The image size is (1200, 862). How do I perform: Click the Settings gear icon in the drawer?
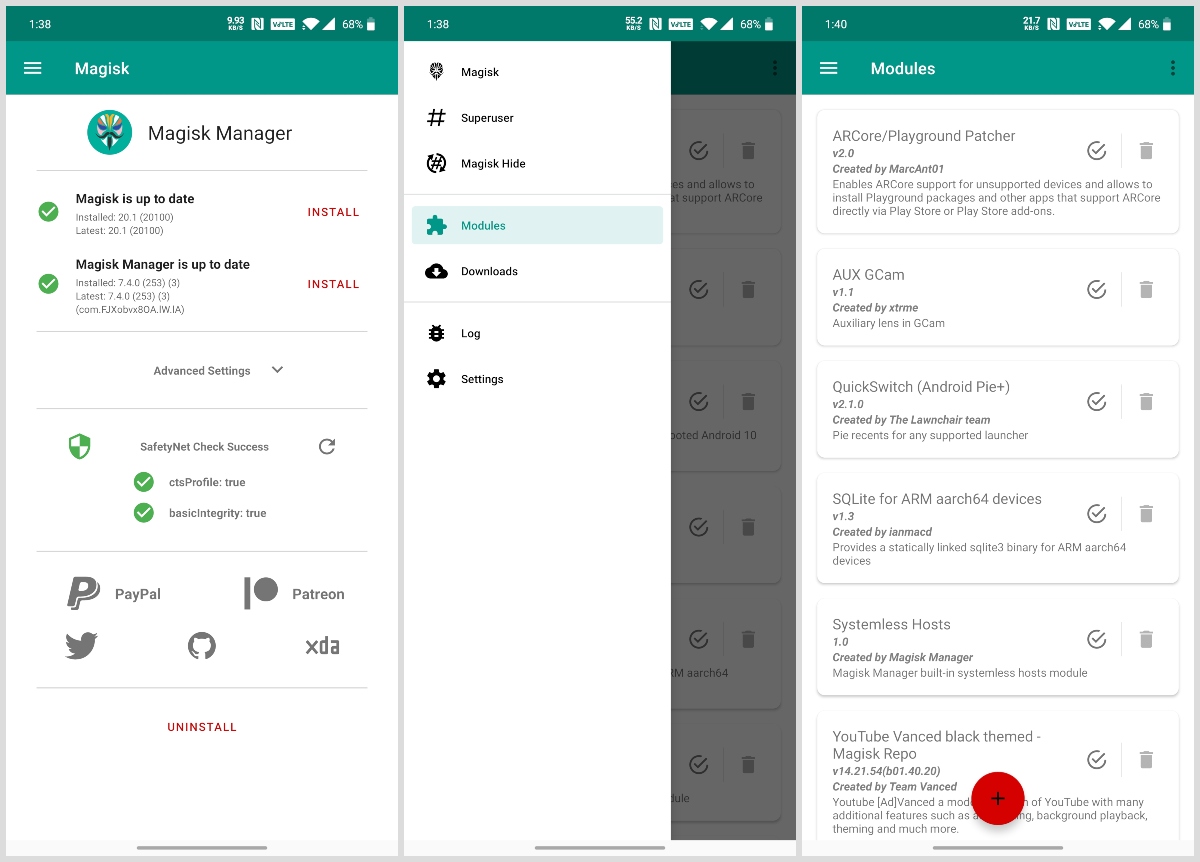pos(436,379)
